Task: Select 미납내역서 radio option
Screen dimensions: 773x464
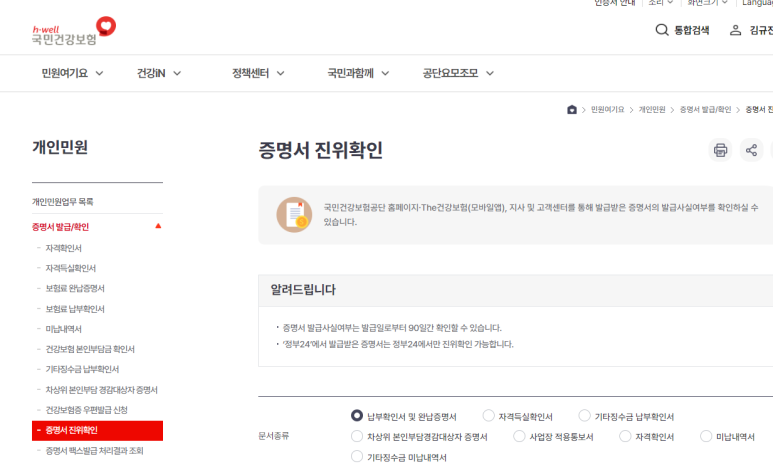Action: pyautogui.click(x=706, y=436)
